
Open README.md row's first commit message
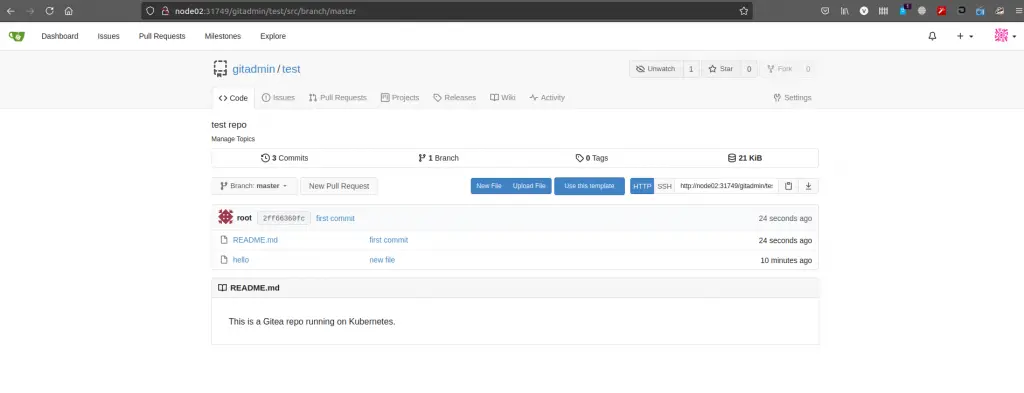tap(389, 240)
